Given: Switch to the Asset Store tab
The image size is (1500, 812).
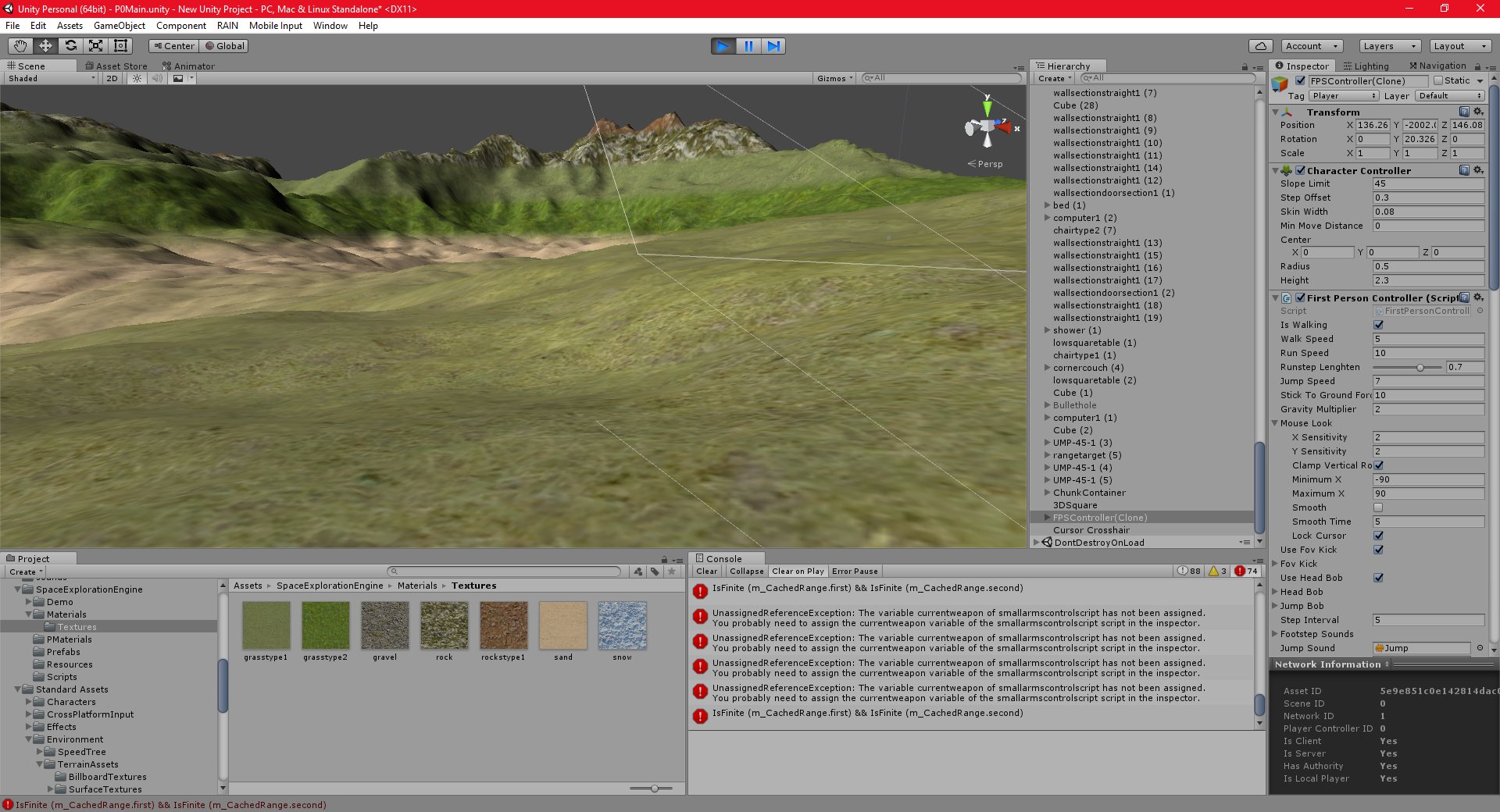Looking at the screenshot, I should (x=116, y=66).
